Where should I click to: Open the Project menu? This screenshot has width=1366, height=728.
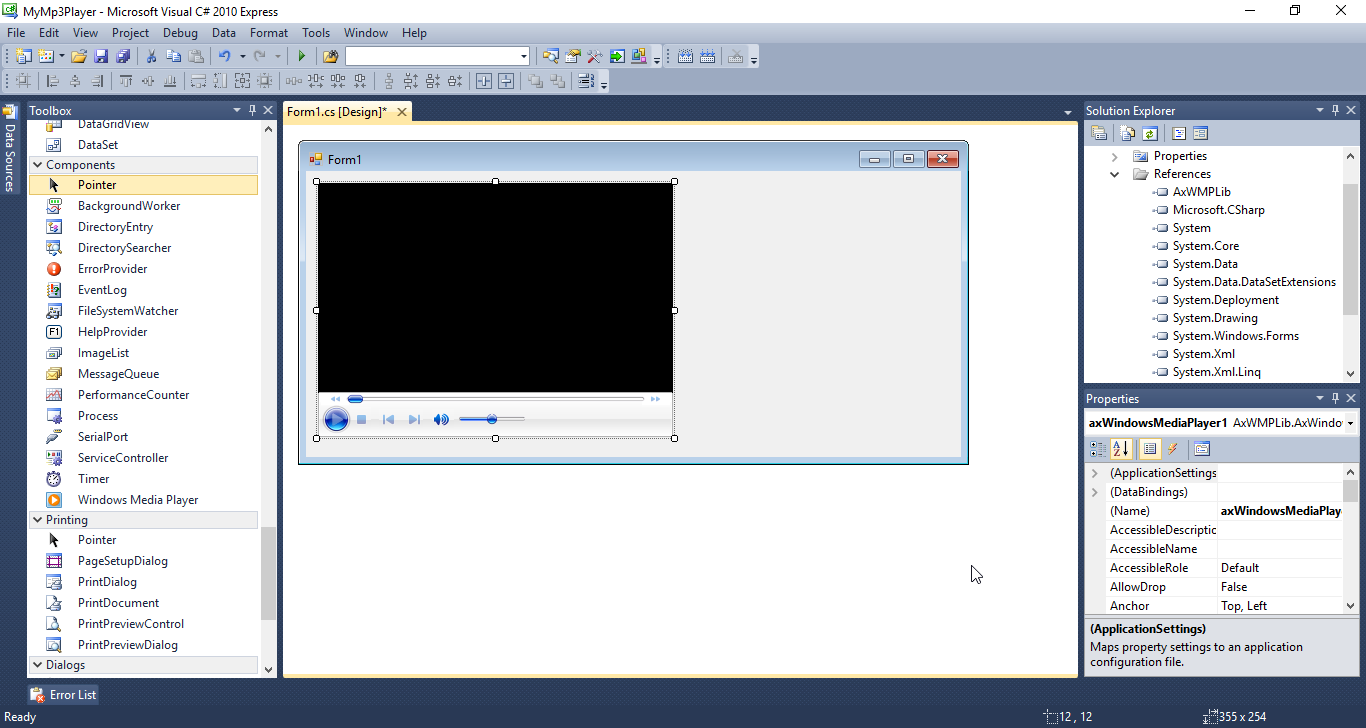(x=130, y=33)
